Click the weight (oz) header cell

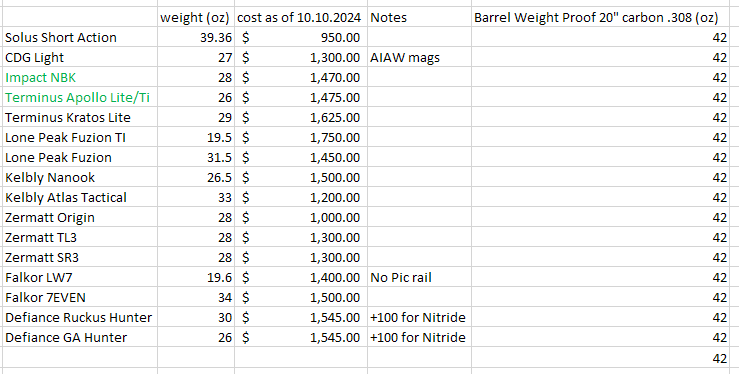(196, 17)
